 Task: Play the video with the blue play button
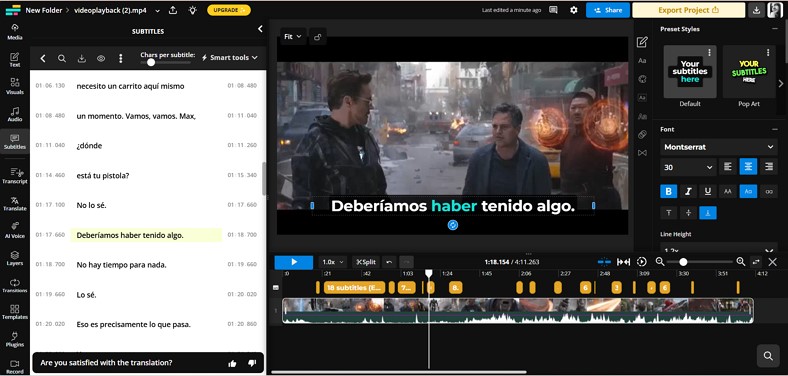tap(294, 262)
